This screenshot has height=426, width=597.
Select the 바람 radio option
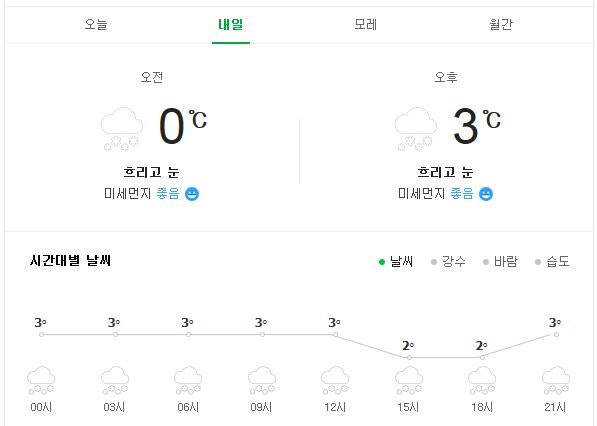tap(500, 262)
